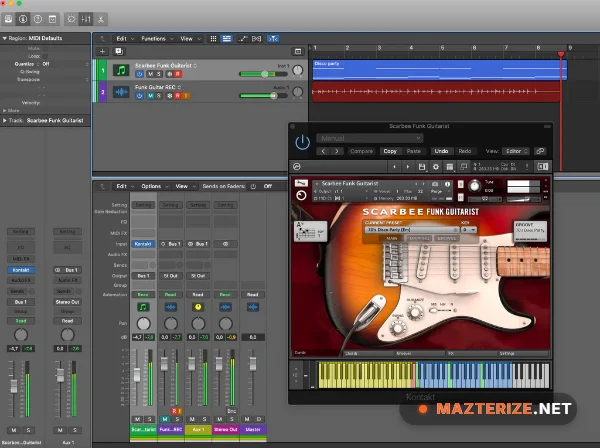Solo the Stereo Out mixer channel

(x=231, y=419)
